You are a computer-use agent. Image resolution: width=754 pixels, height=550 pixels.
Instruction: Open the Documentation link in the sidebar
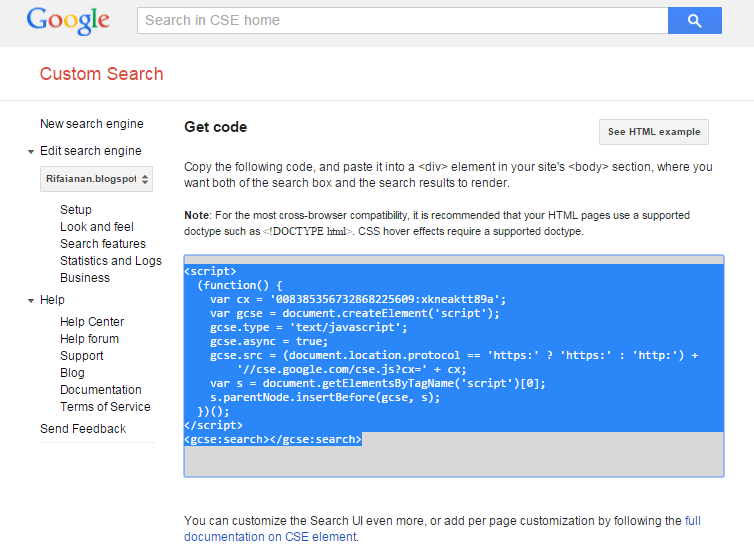click(x=101, y=390)
